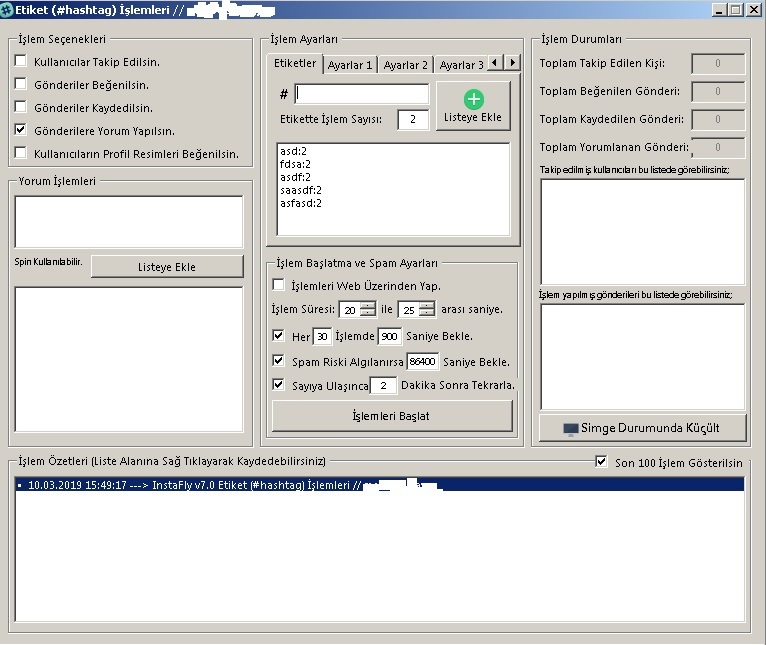Viewport: 766px width, 645px height.
Task: Click the added comments list box
Action: [129, 360]
